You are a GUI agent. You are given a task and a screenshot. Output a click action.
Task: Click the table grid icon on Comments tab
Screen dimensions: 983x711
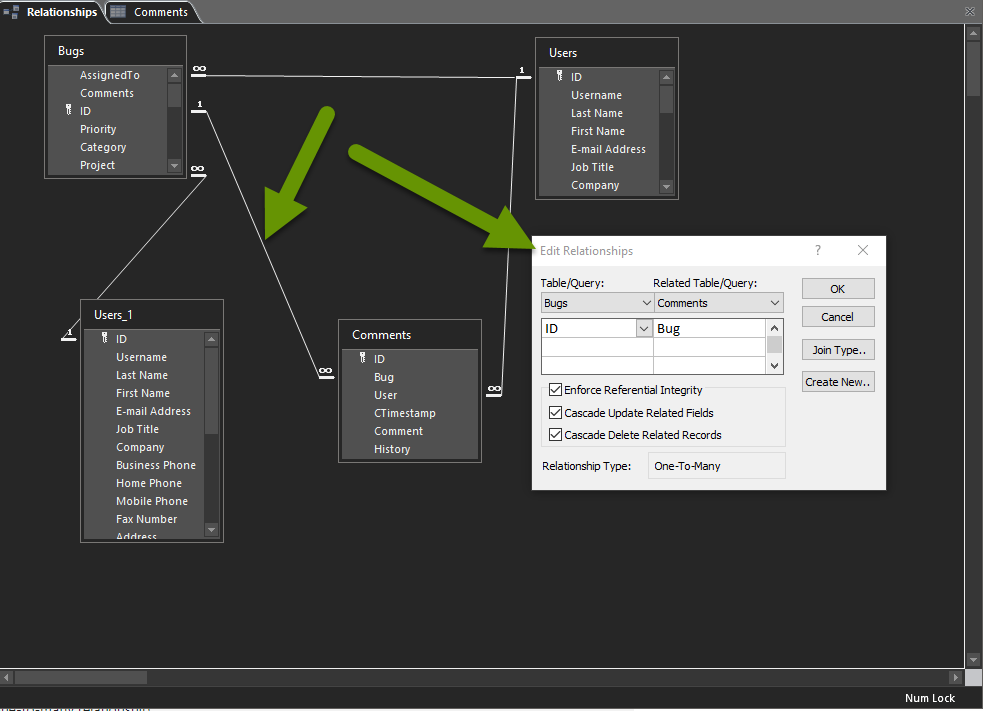[x=120, y=12]
